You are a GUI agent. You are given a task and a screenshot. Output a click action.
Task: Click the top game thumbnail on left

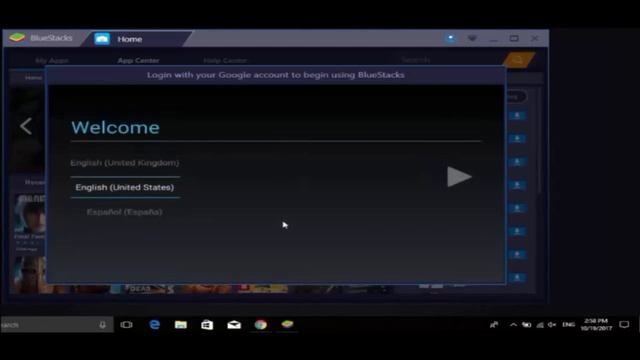[29, 214]
